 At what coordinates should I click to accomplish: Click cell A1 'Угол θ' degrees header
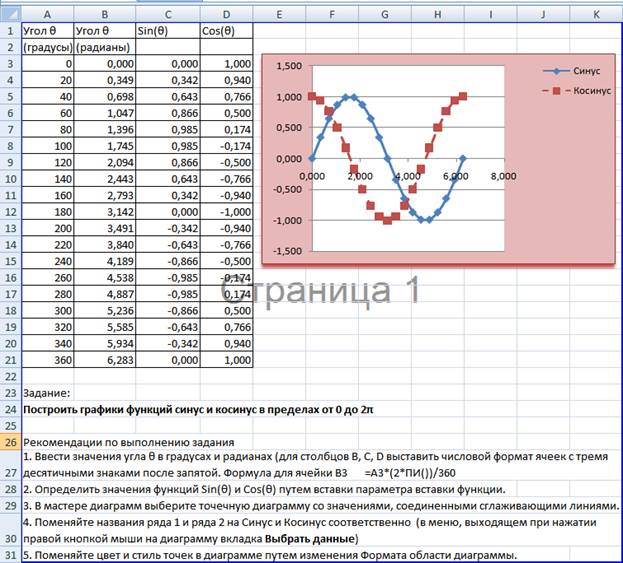(48, 31)
